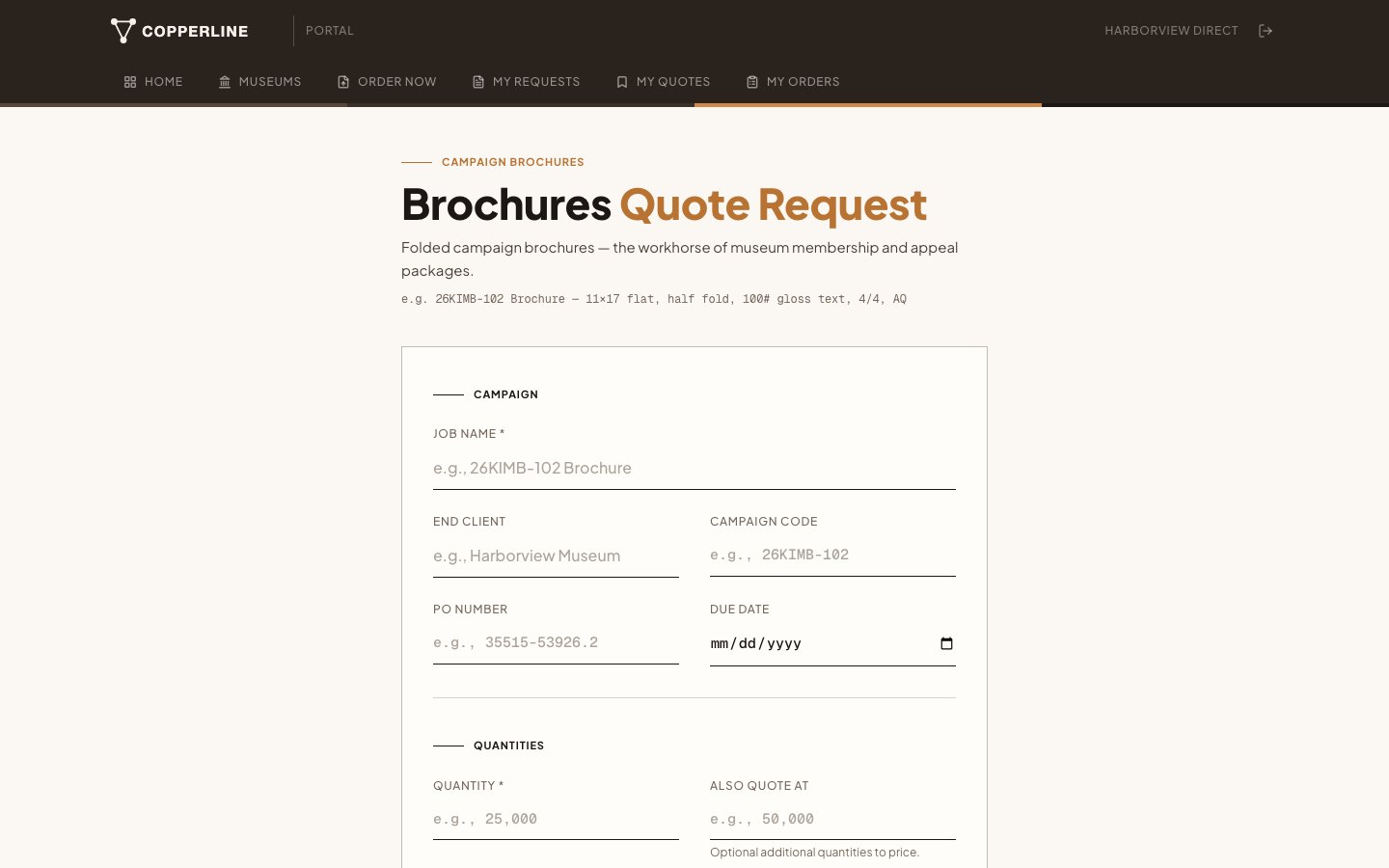Click the CAMPAIGN section heading

(x=505, y=394)
